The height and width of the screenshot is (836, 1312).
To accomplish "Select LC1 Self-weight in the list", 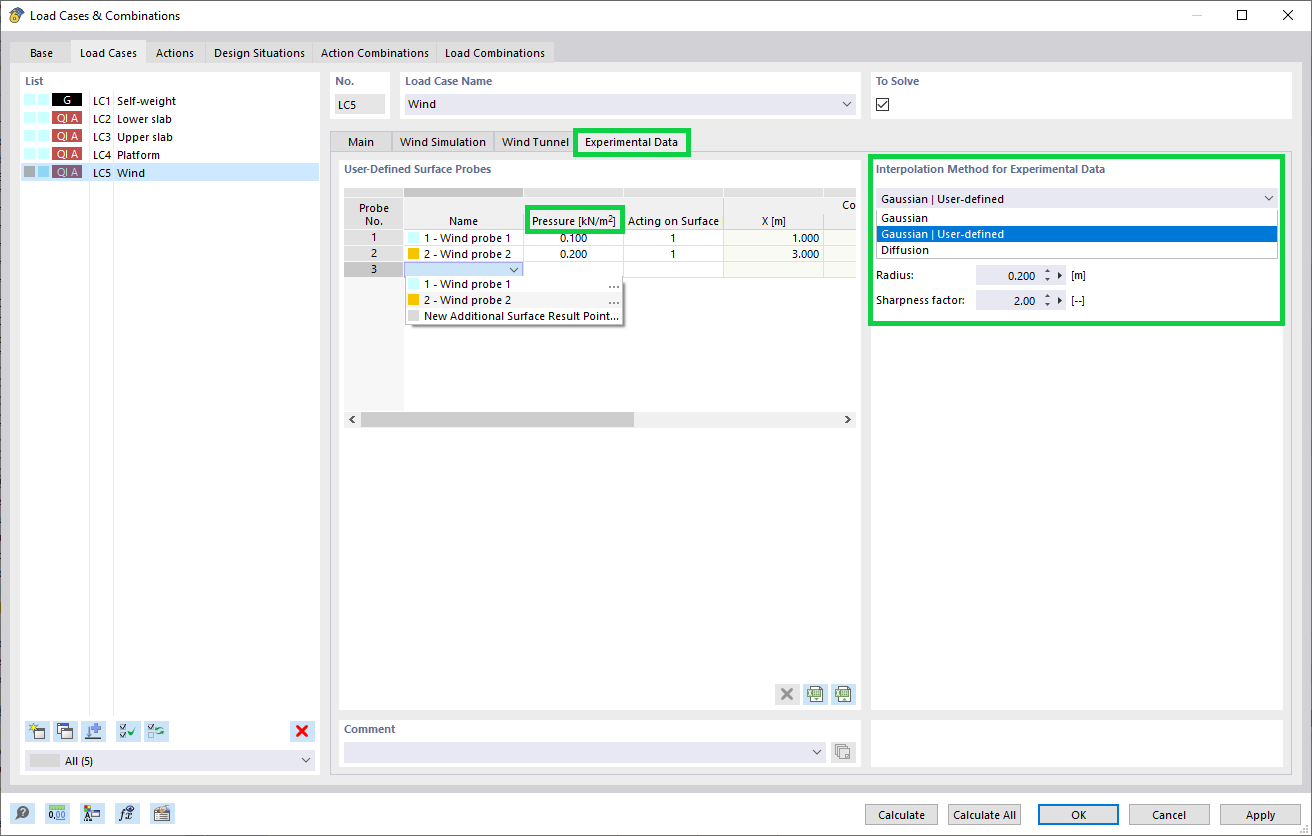I will click(x=170, y=101).
